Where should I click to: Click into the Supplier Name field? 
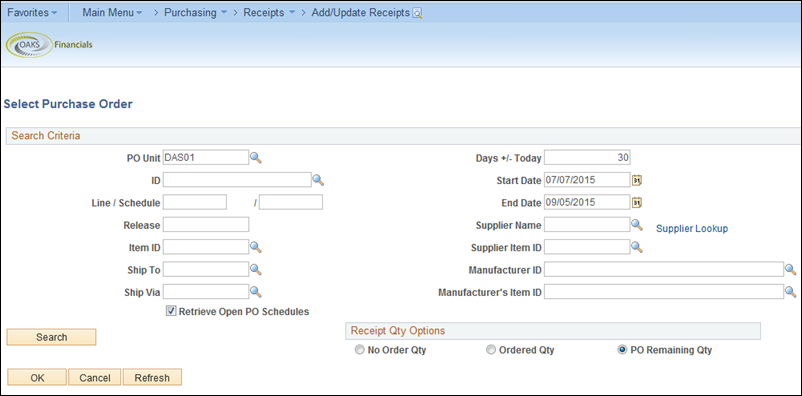587,225
